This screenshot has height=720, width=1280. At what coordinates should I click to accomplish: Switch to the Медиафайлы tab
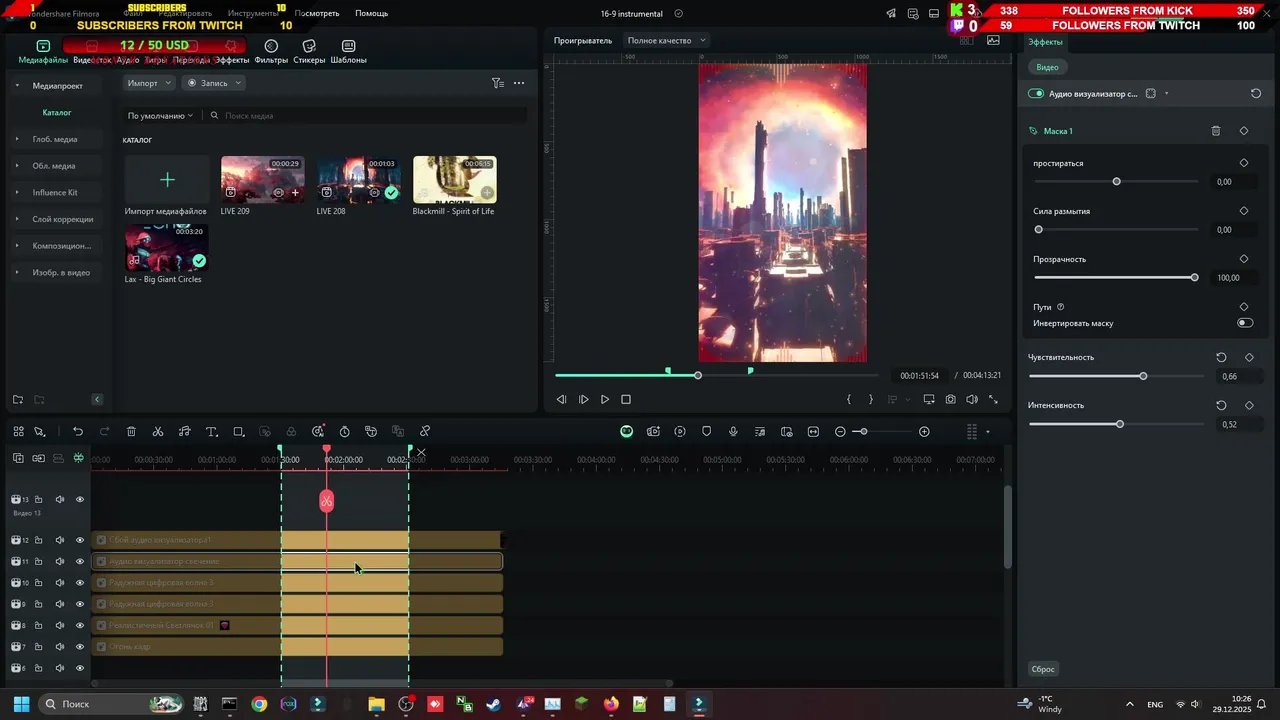point(43,52)
